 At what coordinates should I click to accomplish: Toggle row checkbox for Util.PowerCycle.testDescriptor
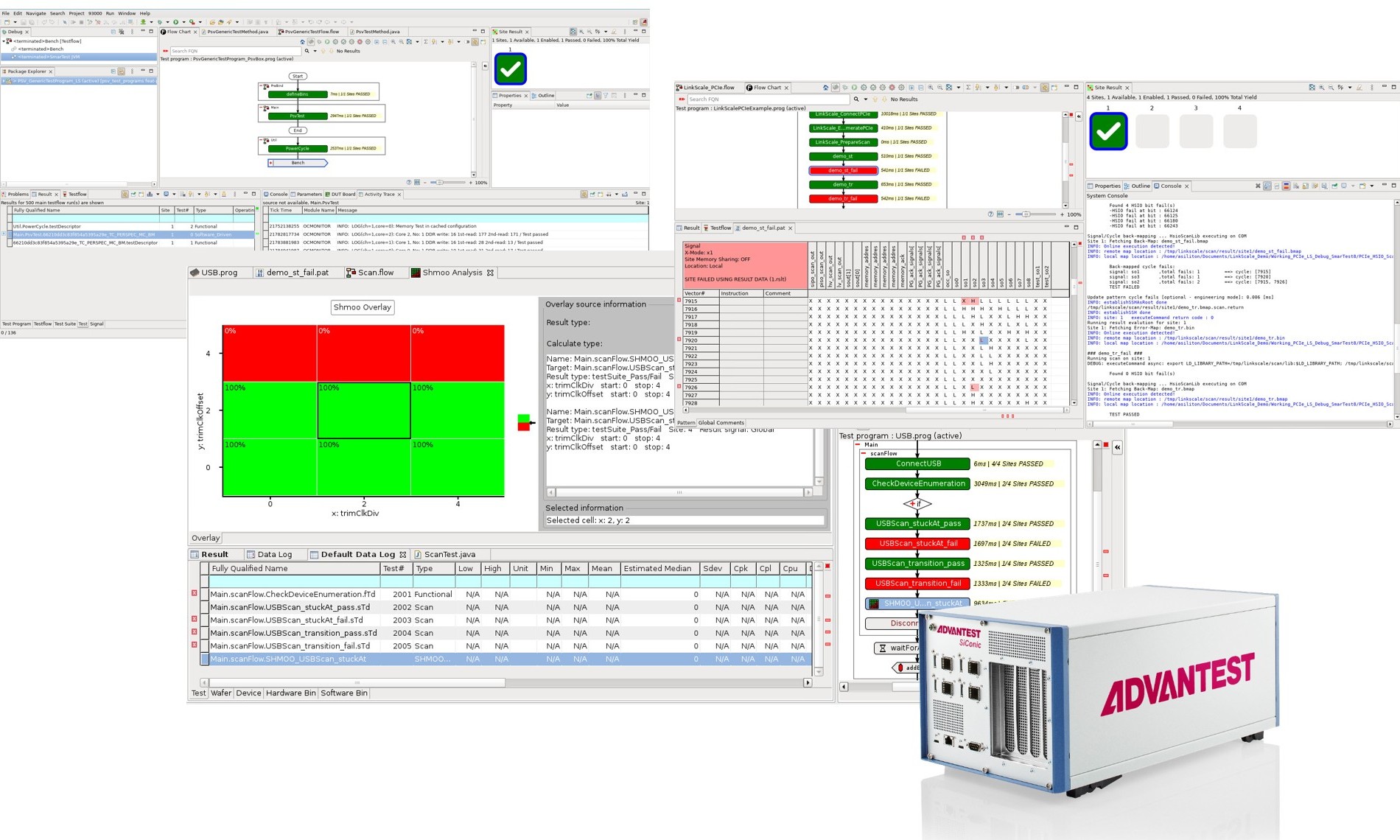(x=10, y=226)
